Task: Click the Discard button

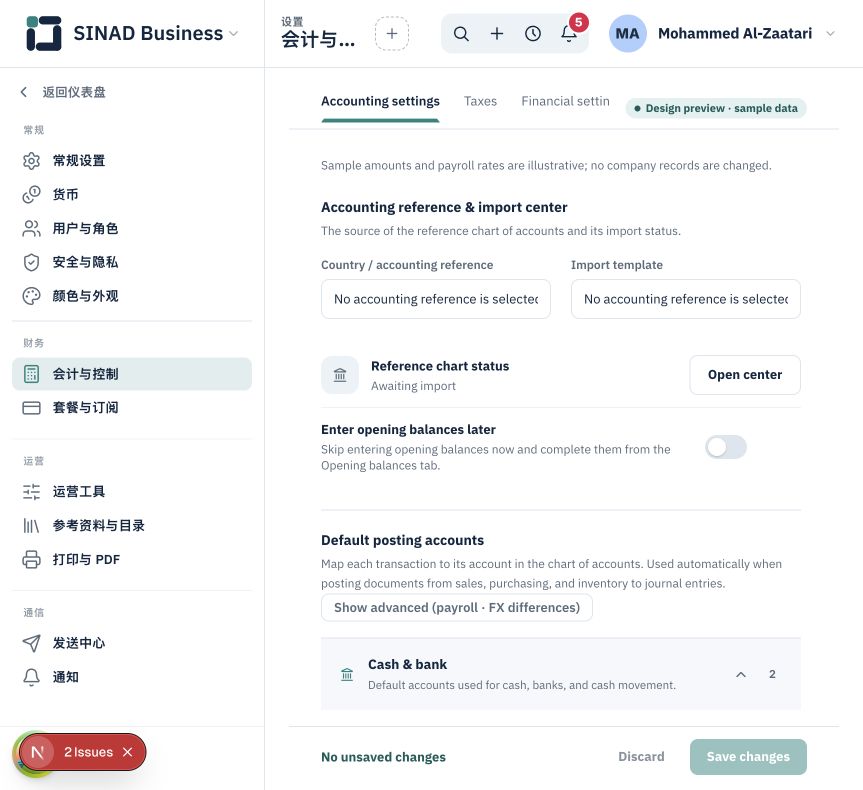Action: click(x=641, y=756)
